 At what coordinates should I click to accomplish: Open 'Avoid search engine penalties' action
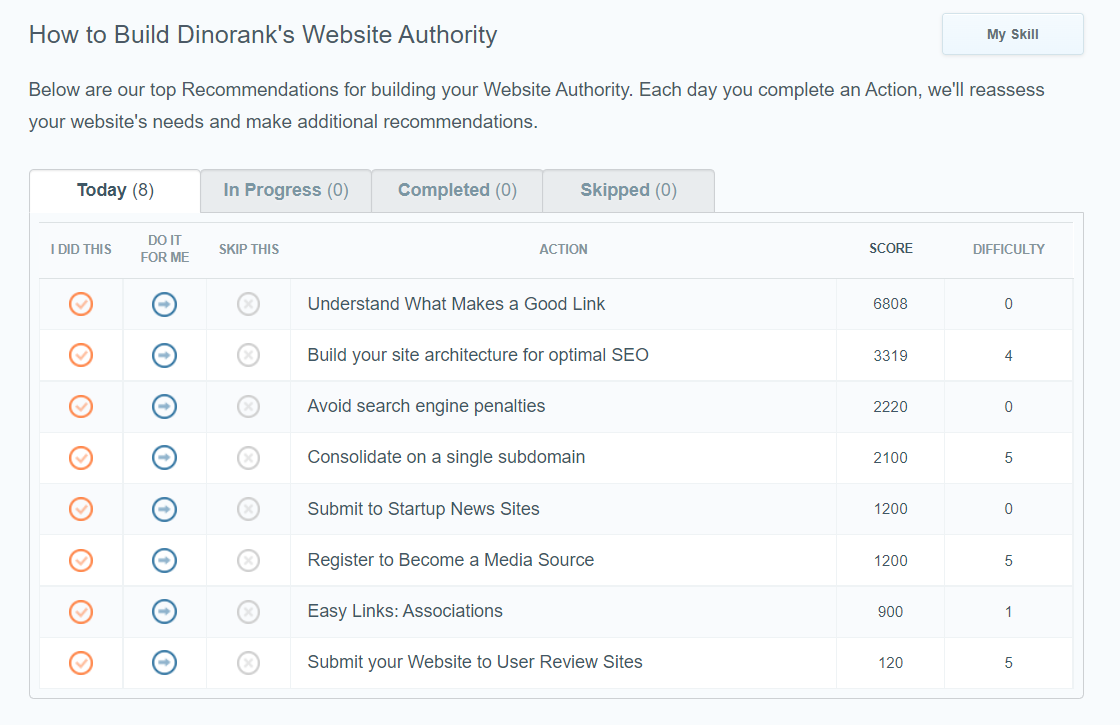pos(426,406)
